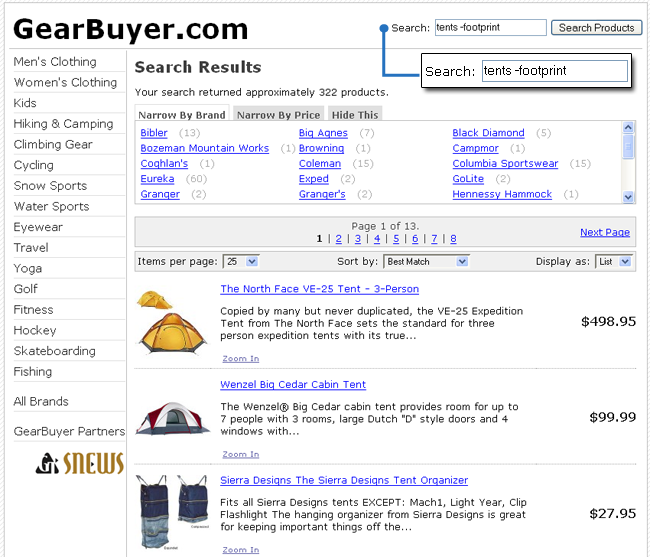Click Zoom In under Wenzel tent
This screenshot has width=650, height=557.
(241, 454)
